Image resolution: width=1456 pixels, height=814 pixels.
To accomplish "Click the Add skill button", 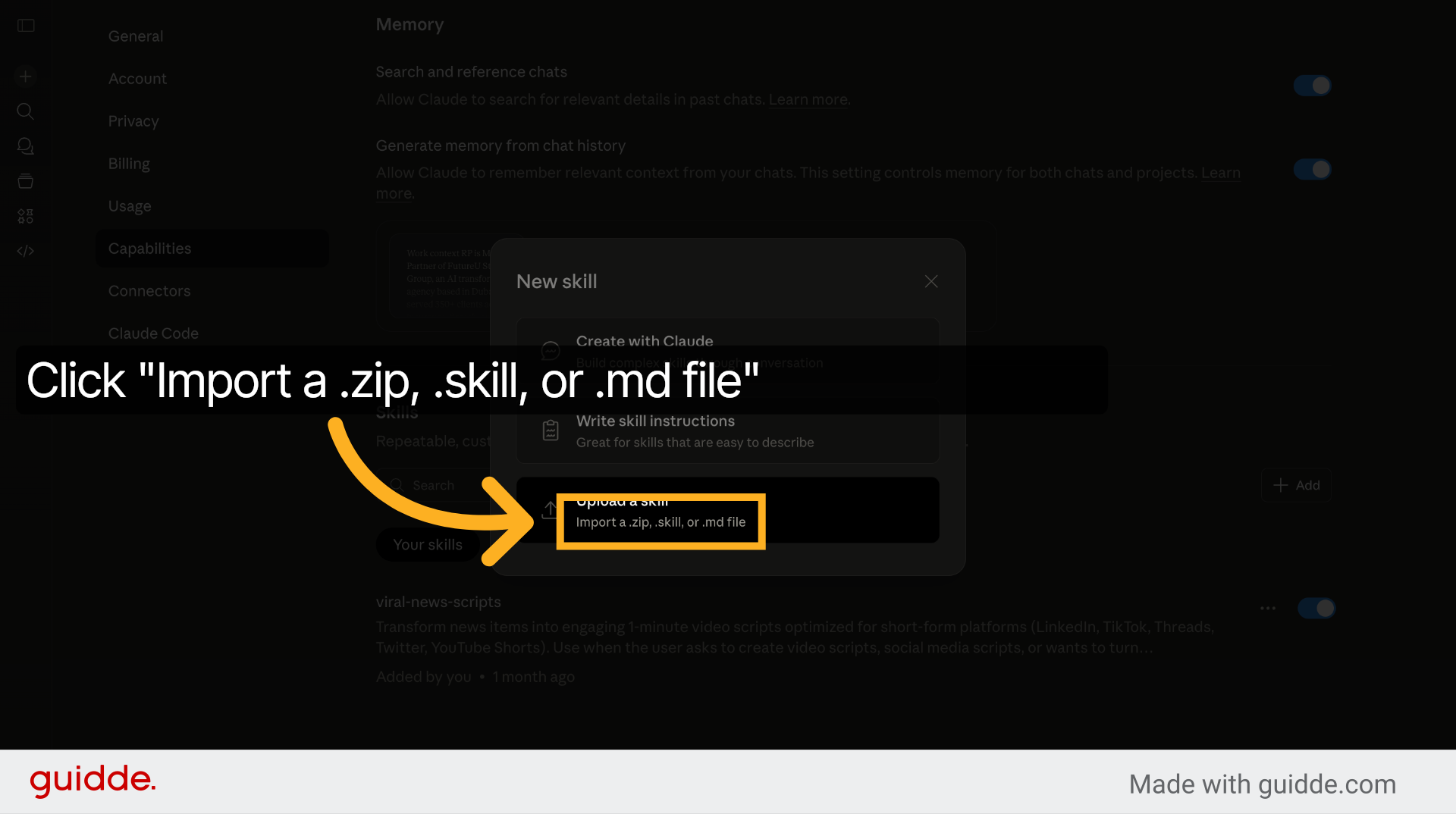I will pyautogui.click(x=1296, y=485).
